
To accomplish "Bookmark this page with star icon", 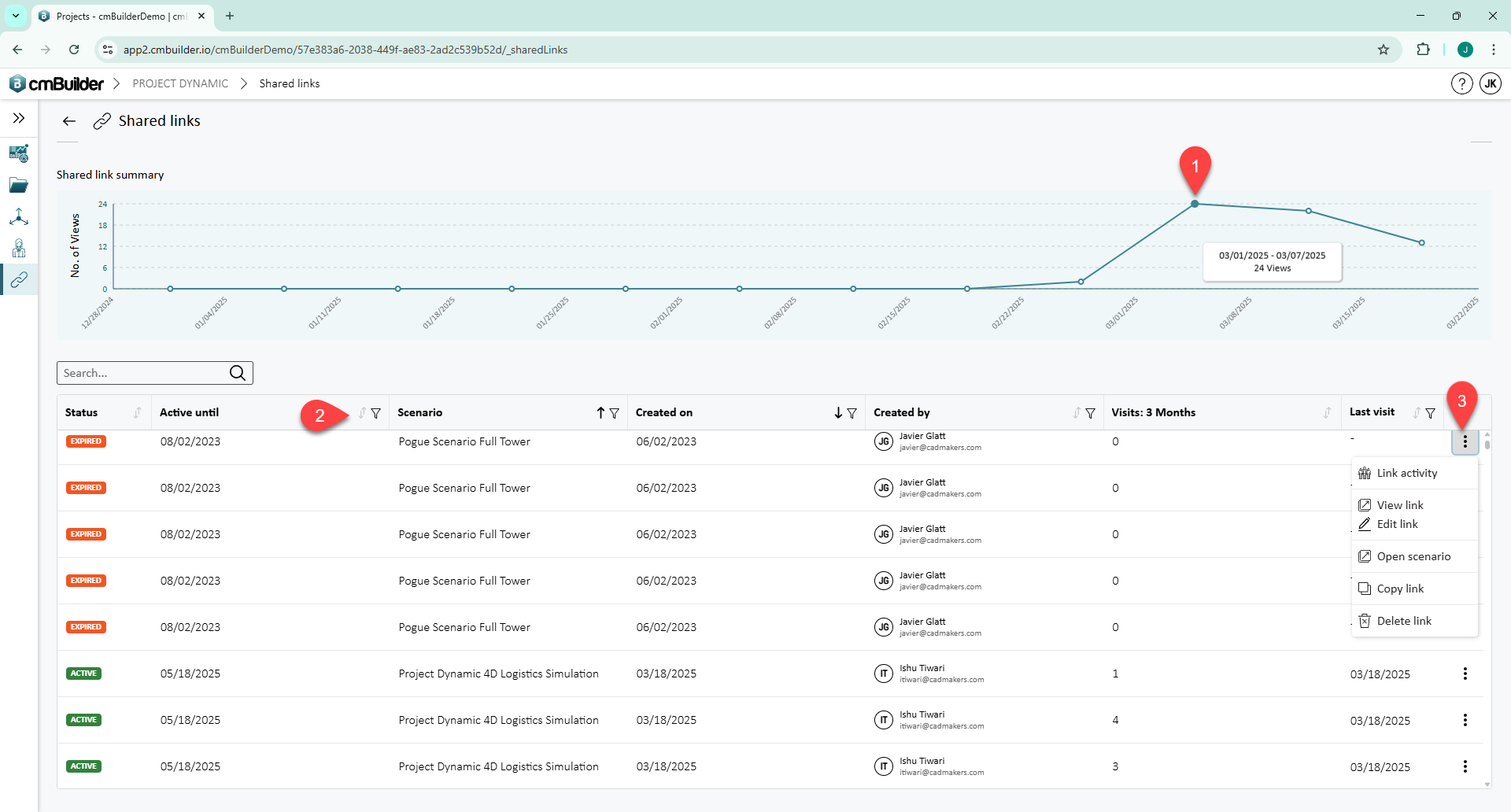I will (1384, 50).
